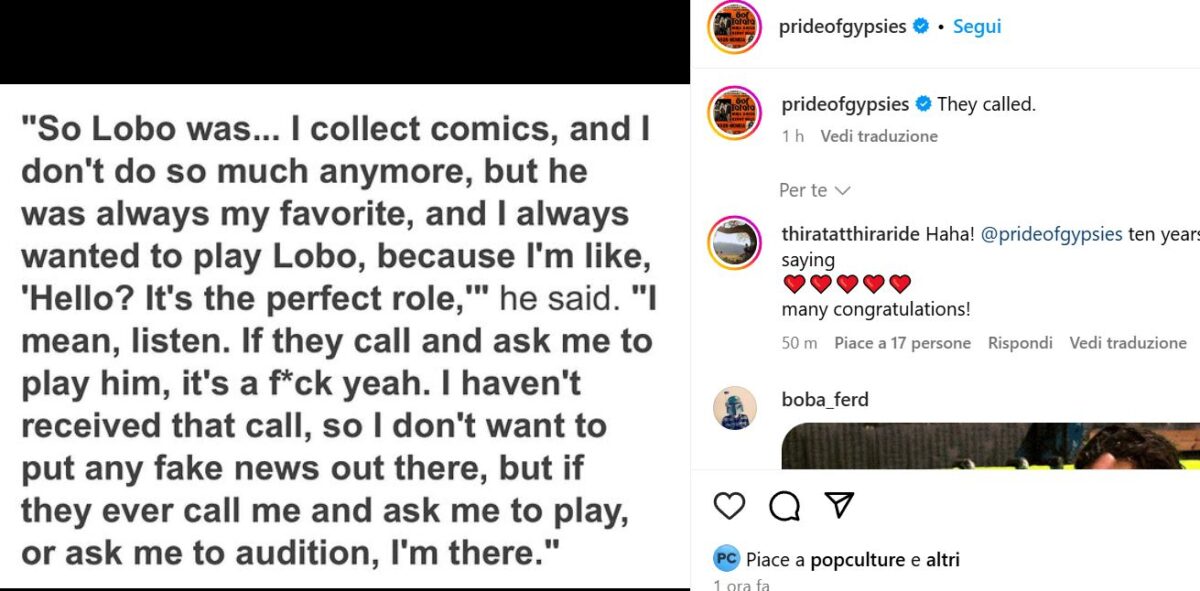Open the image in boba_ferd's comment
Screen dimensions: 1200x591
tap(990, 447)
